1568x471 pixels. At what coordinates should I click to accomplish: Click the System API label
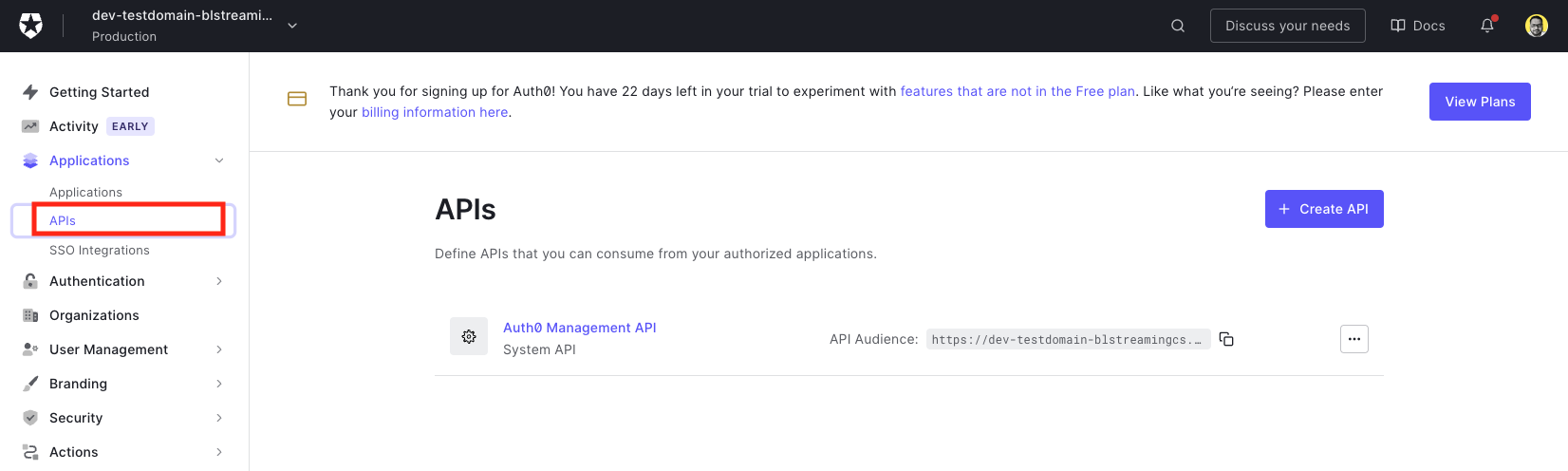tap(539, 349)
